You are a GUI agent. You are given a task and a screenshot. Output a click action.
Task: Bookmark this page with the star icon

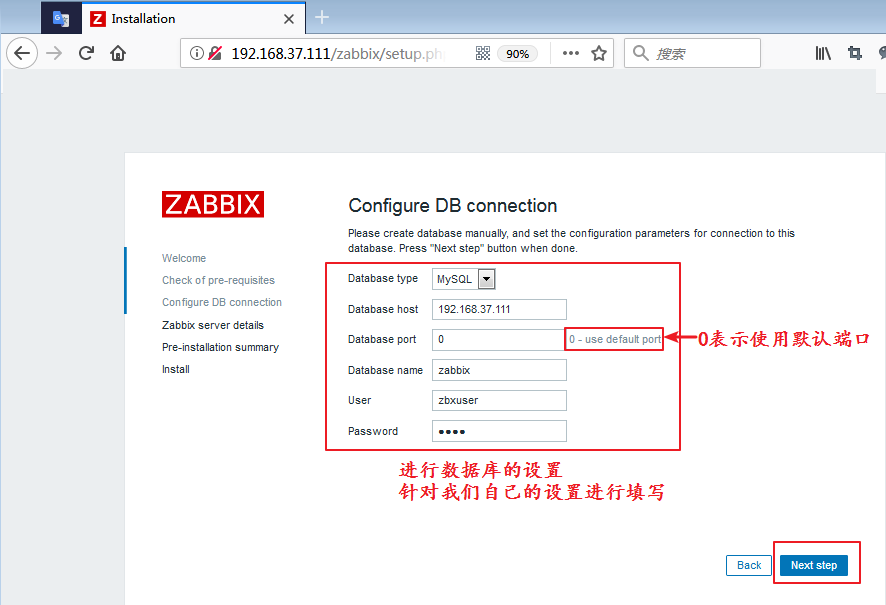point(599,54)
